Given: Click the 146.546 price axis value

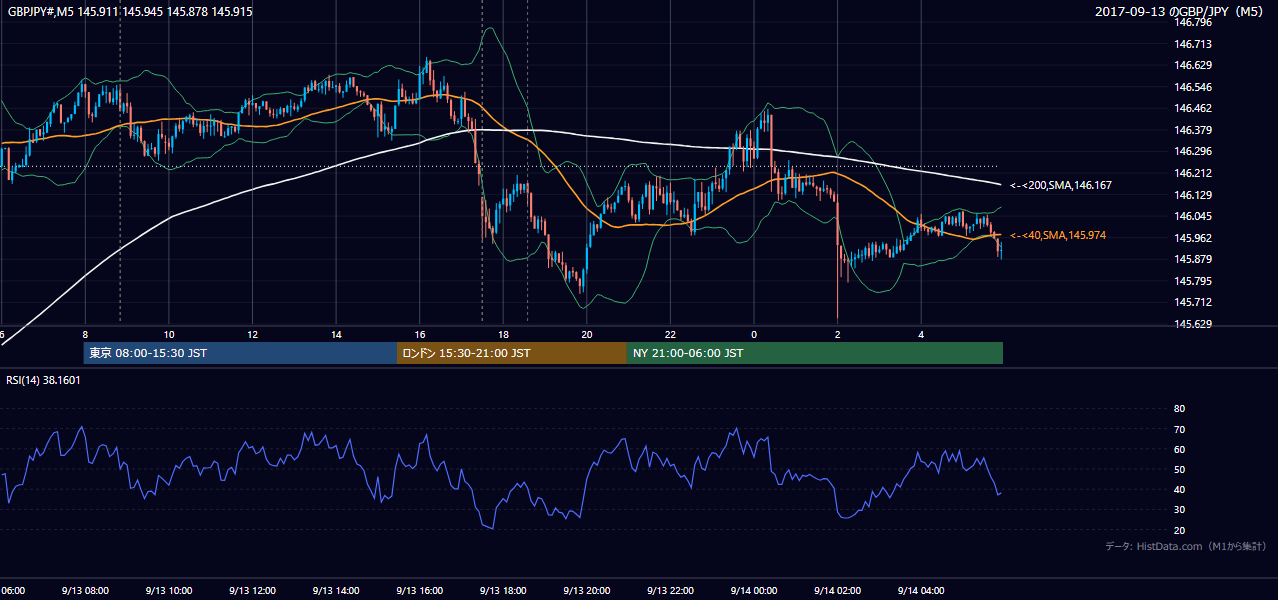Looking at the screenshot, I should click(x=1194, y=87).
